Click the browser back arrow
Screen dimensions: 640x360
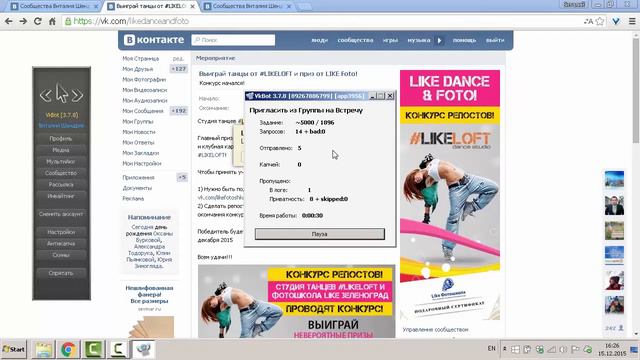(9, 21)
